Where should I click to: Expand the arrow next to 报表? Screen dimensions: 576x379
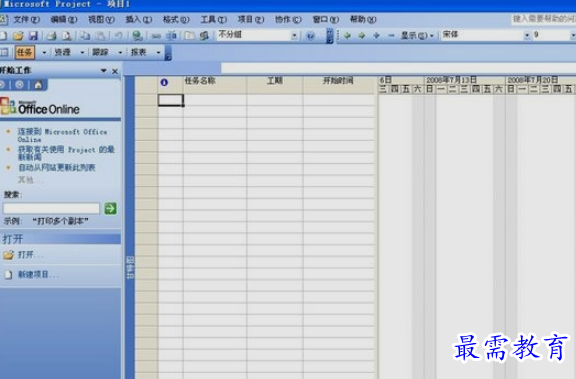[x=158, y=53]
